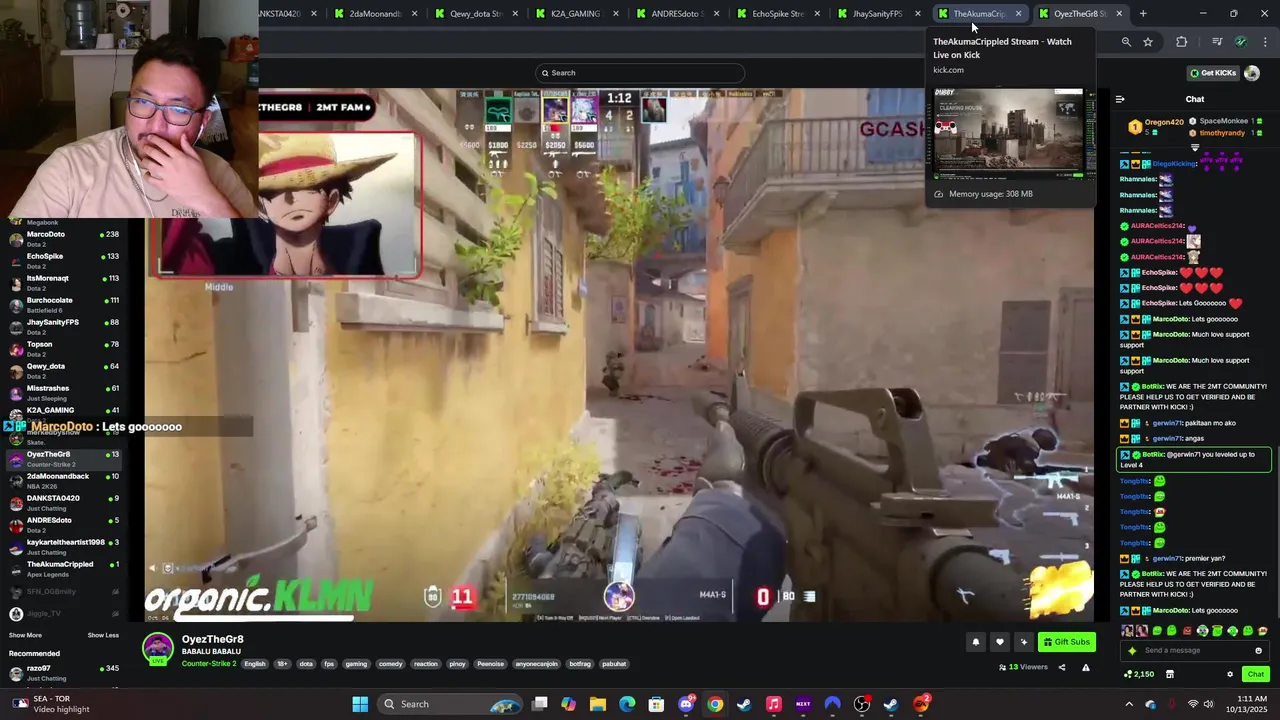Open the Kicks shop icon below chat input
Viewport: 1280px width, 720px height.
coord(1169,674)
